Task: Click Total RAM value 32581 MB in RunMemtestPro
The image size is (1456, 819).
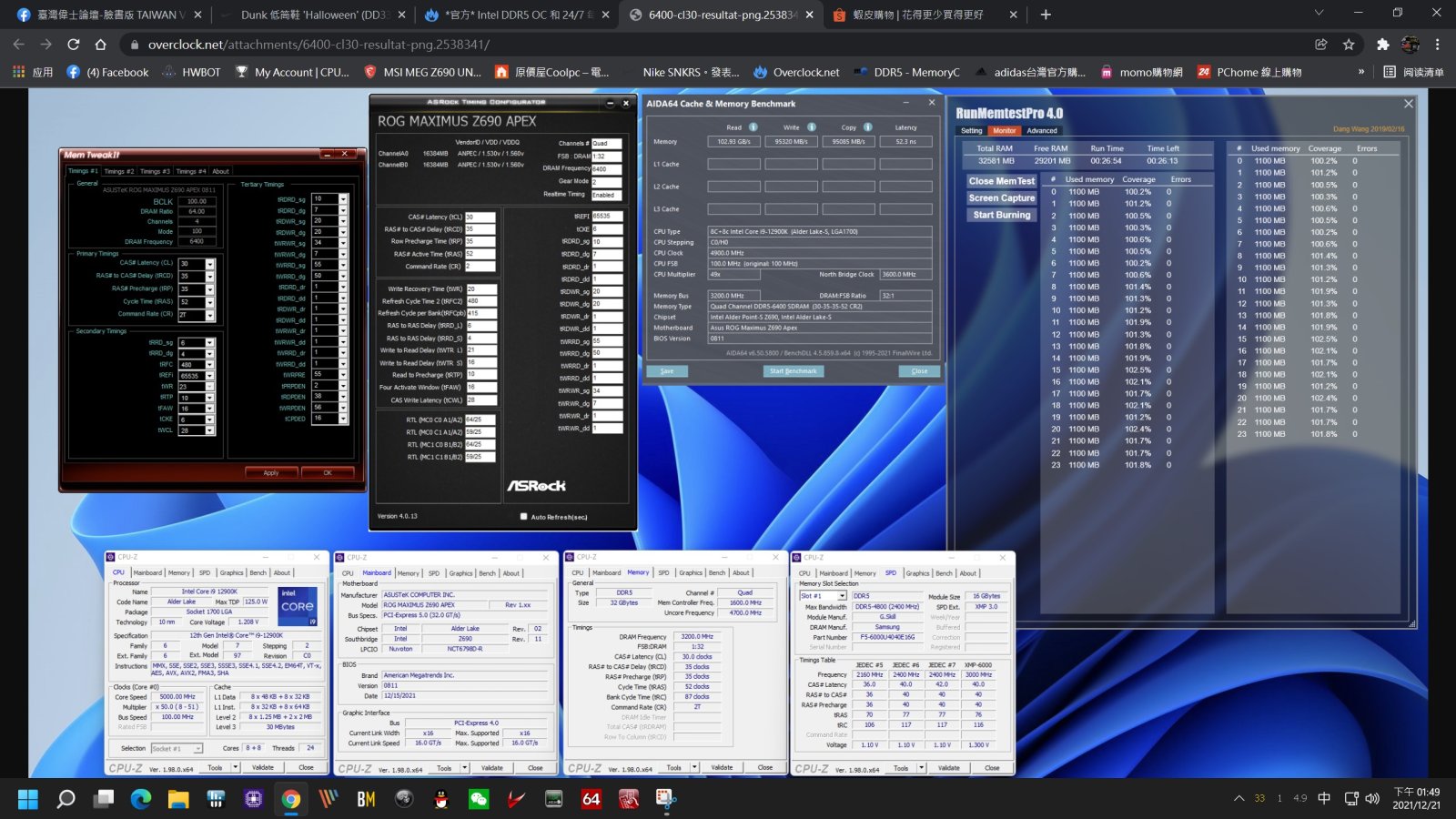Action: 996,161
